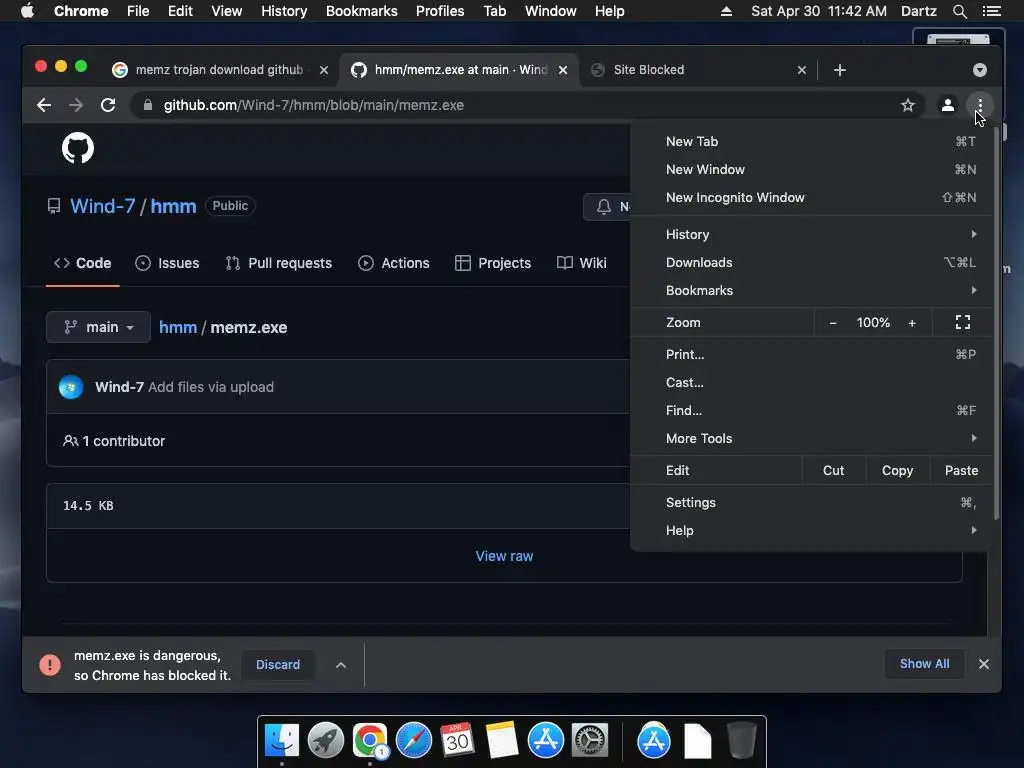Open the Actions tab
1024x768 pixels.
pyautogui.click(x=394, y=263)
